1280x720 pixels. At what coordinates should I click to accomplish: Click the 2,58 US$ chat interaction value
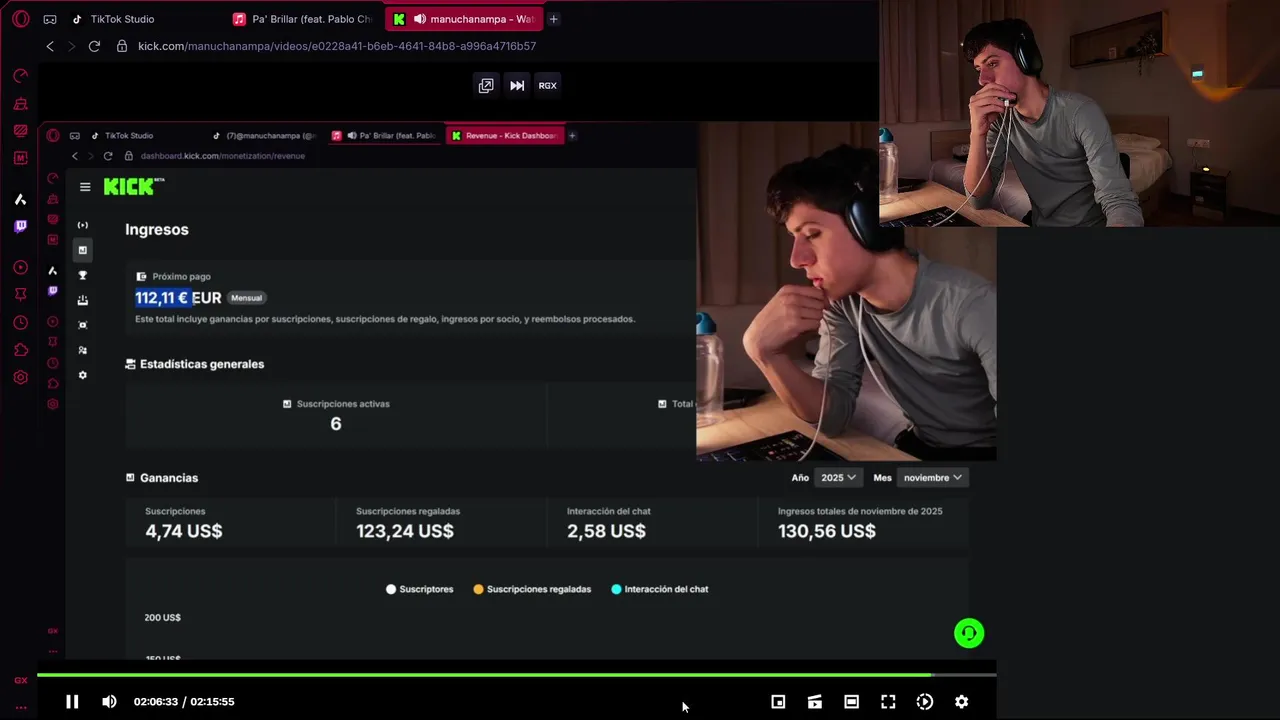[x=606, y=531]
